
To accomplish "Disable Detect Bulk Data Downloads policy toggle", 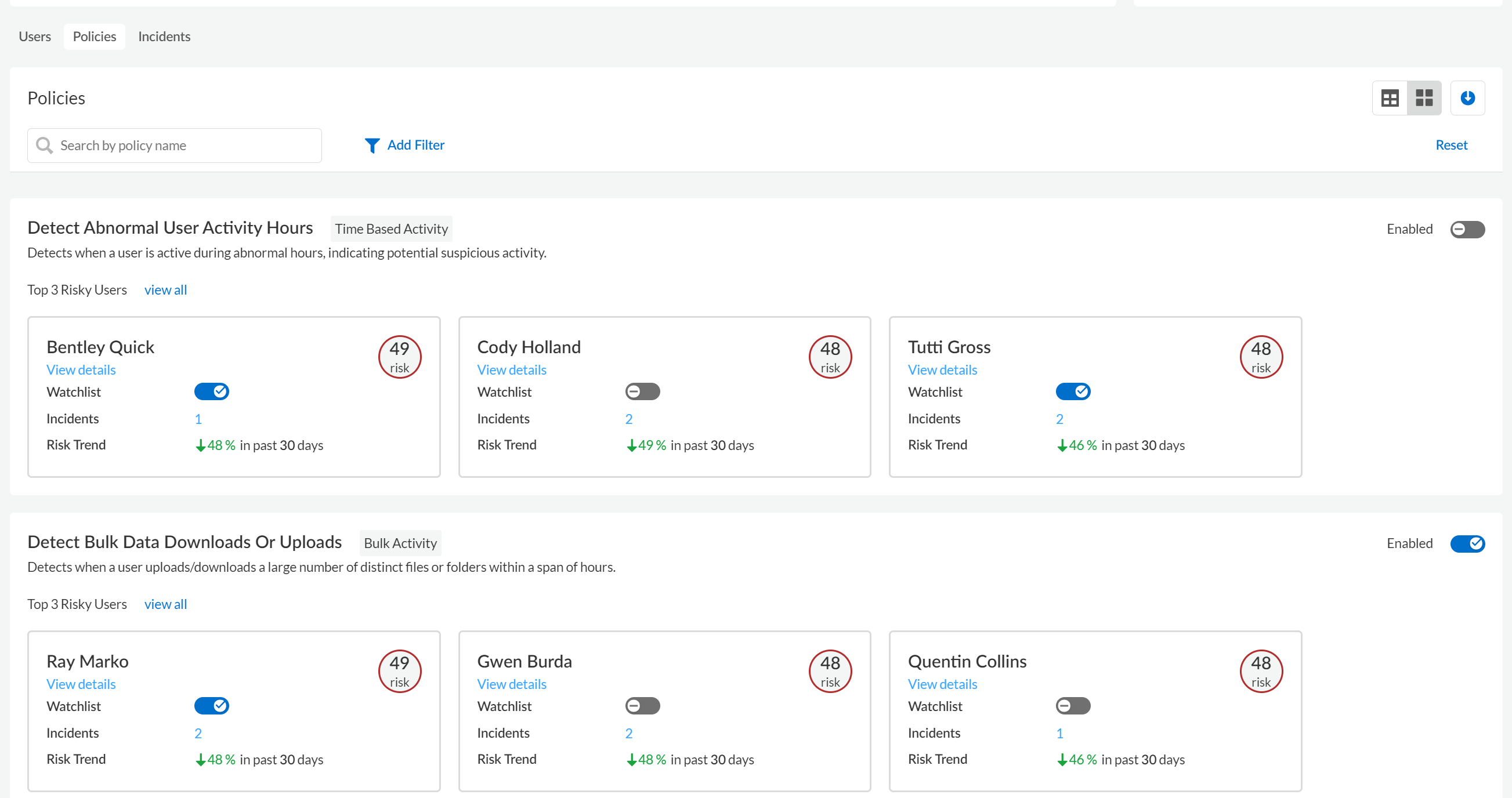I will coord(1467,543).
